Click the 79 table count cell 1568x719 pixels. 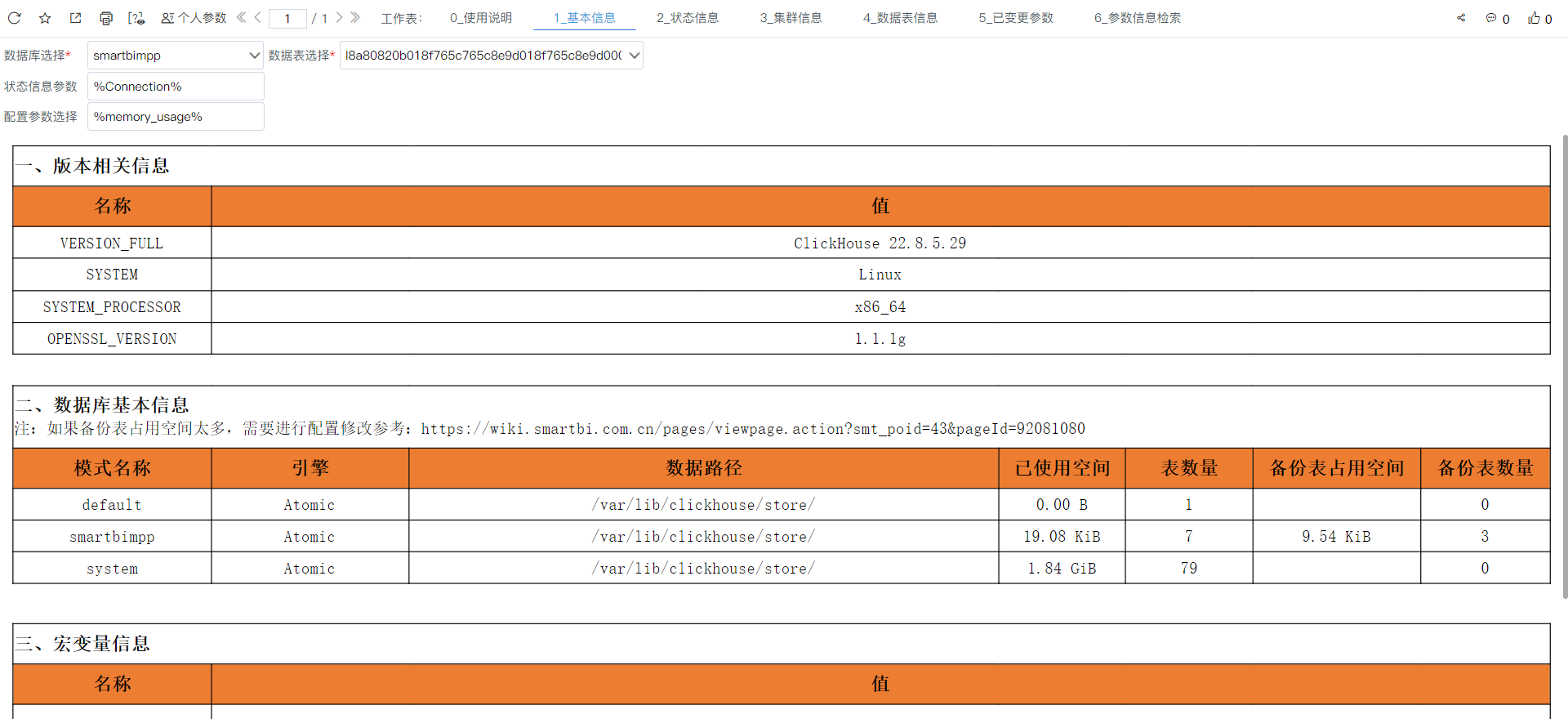click(1189, 569)
